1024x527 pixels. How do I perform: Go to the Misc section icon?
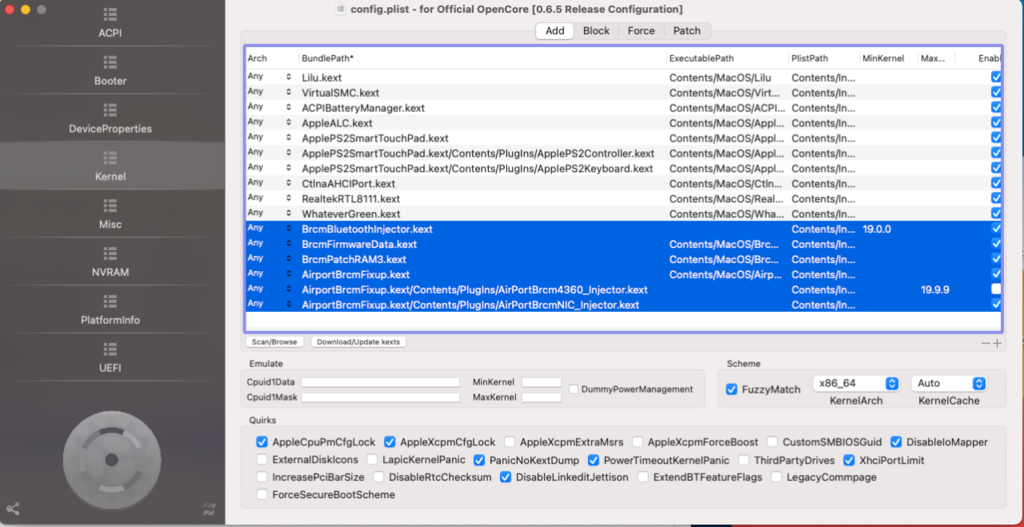(x=110, y=207)
